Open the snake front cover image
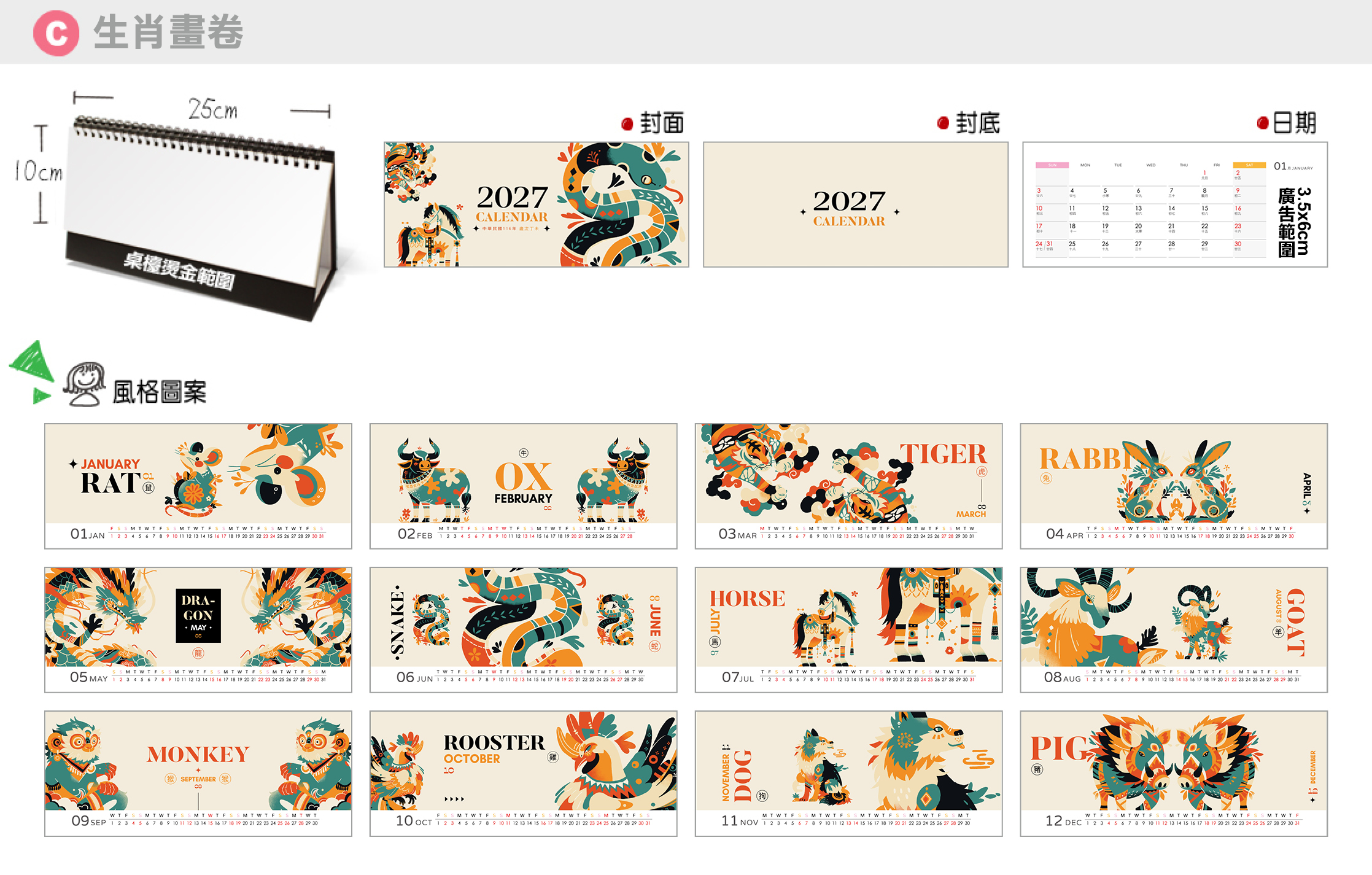The height and width of the screenshot is (875, 1372). (537, 204)
